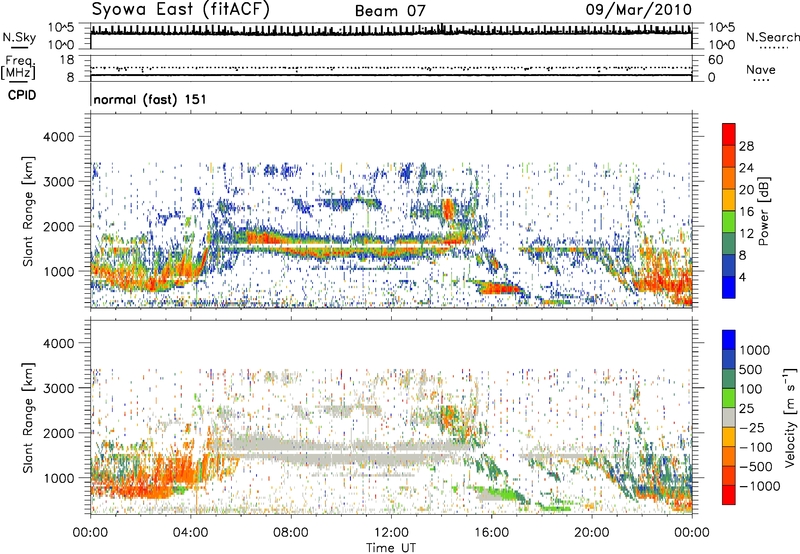Click the '20:00' time axis tick label
Viewport: 800px width, 554px height.
[591, 533]
